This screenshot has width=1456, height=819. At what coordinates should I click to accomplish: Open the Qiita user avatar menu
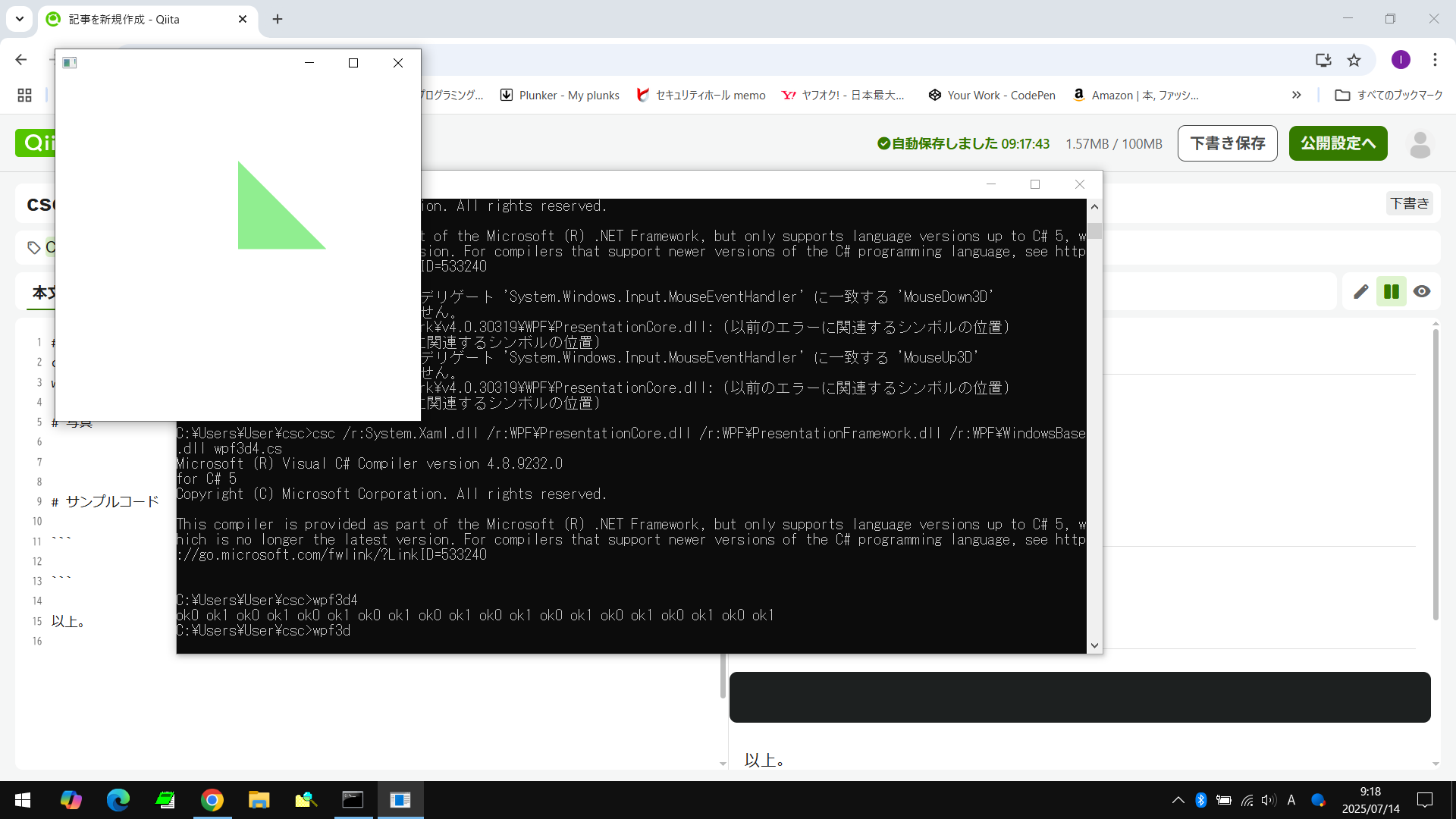point(1420,143)
